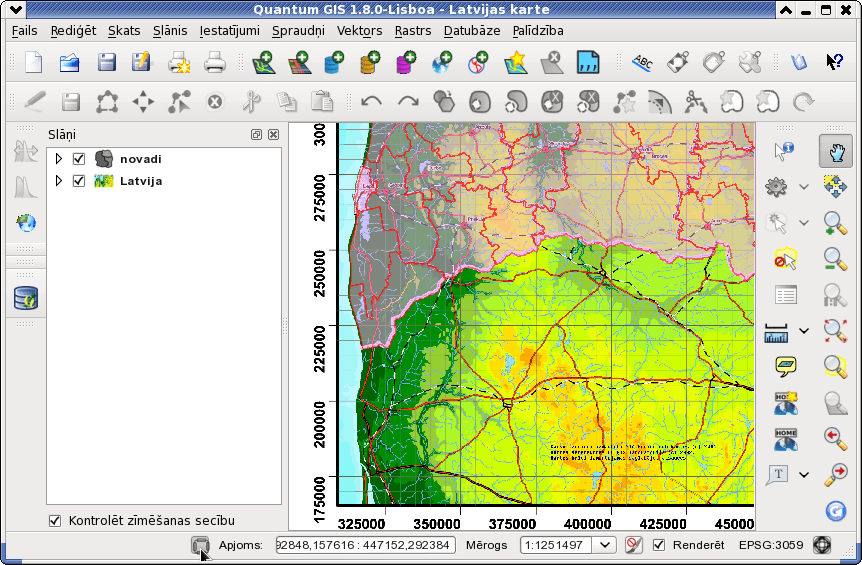
Task: Toggle the Renderēt checkbox
Action: 659,545
